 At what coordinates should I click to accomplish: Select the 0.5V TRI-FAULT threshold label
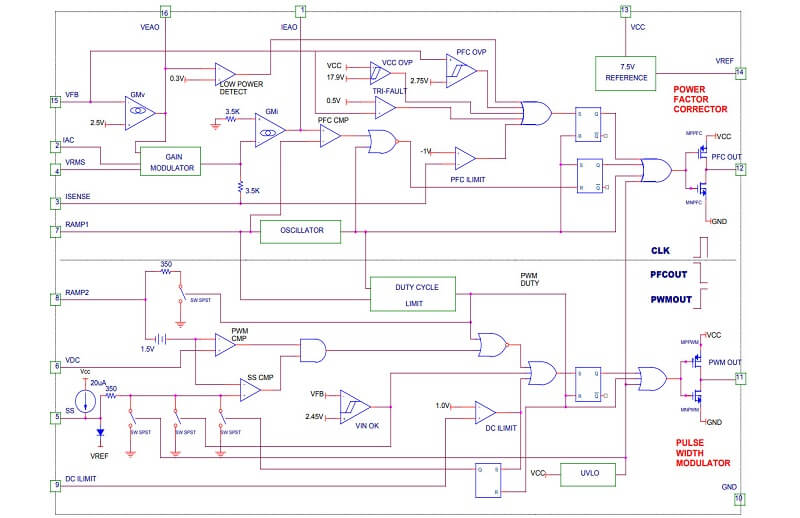coord(334,101)
